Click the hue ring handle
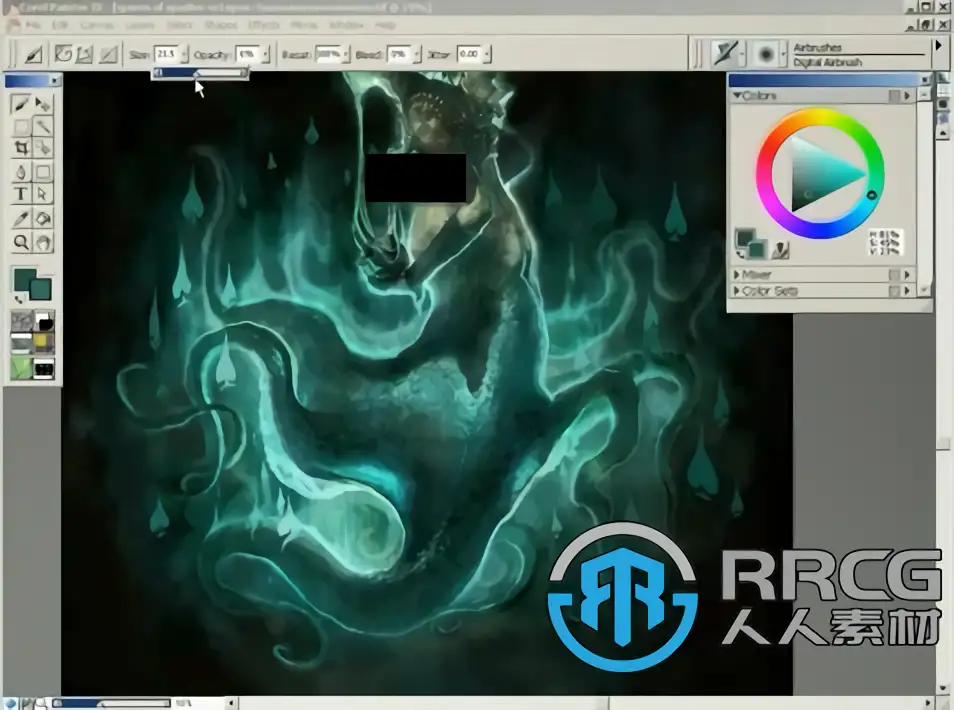954x710 pixels. pos(871,195)
